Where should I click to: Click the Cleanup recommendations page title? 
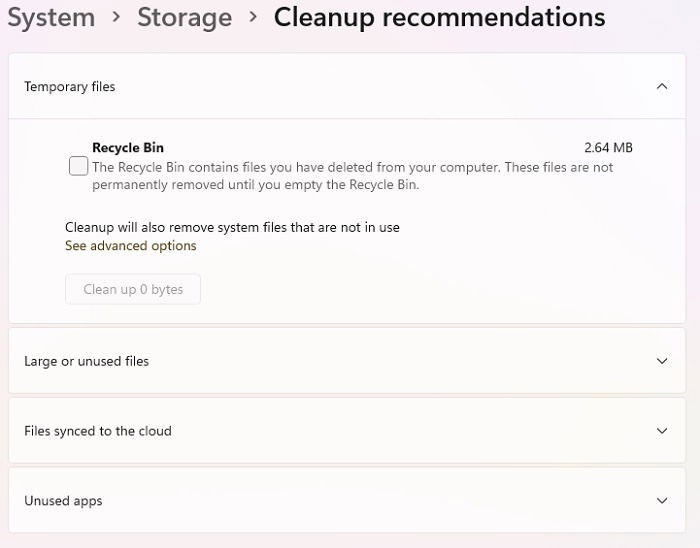(439, 18)
